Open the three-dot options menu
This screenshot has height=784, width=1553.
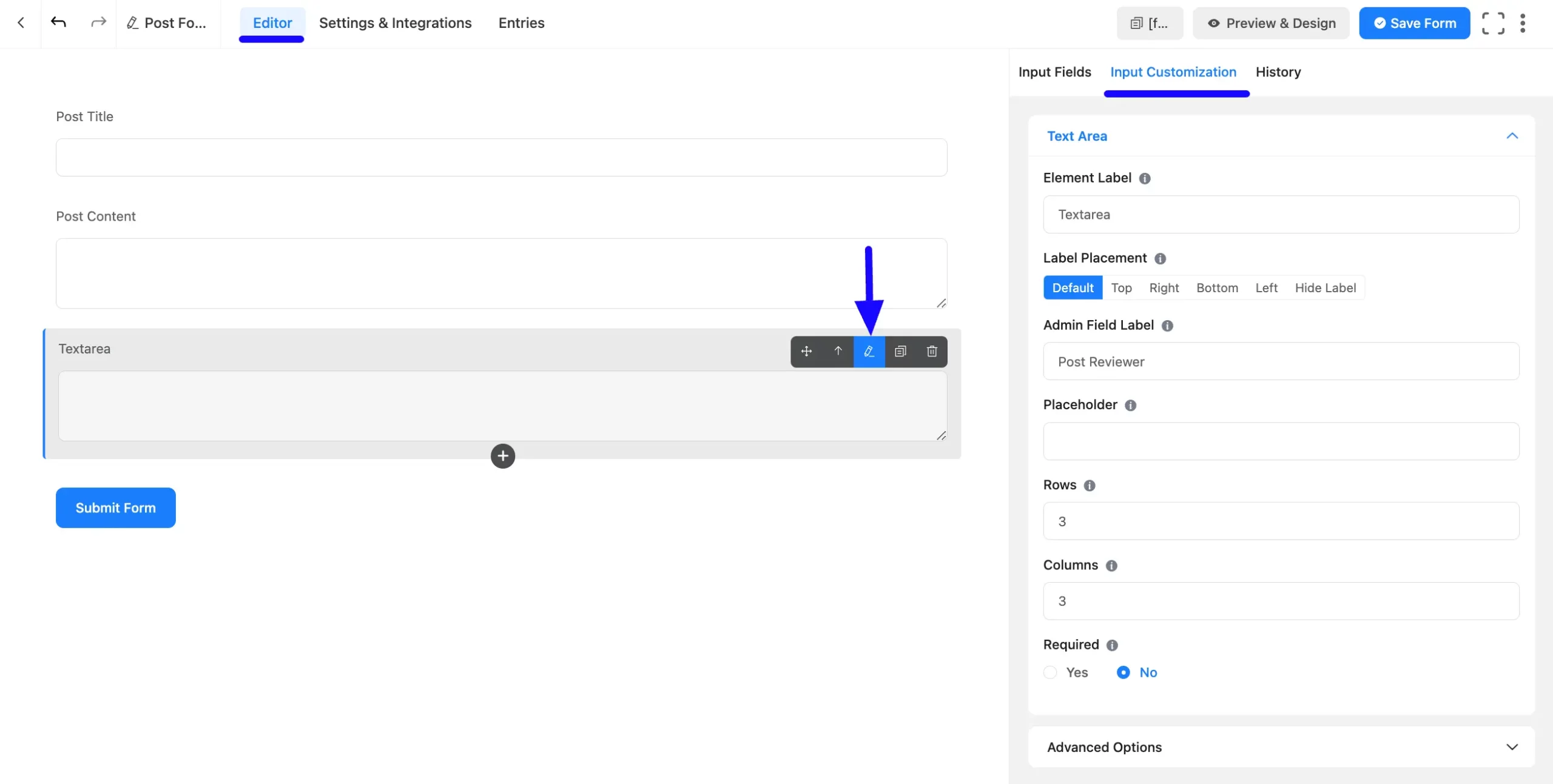(1524, 23)
